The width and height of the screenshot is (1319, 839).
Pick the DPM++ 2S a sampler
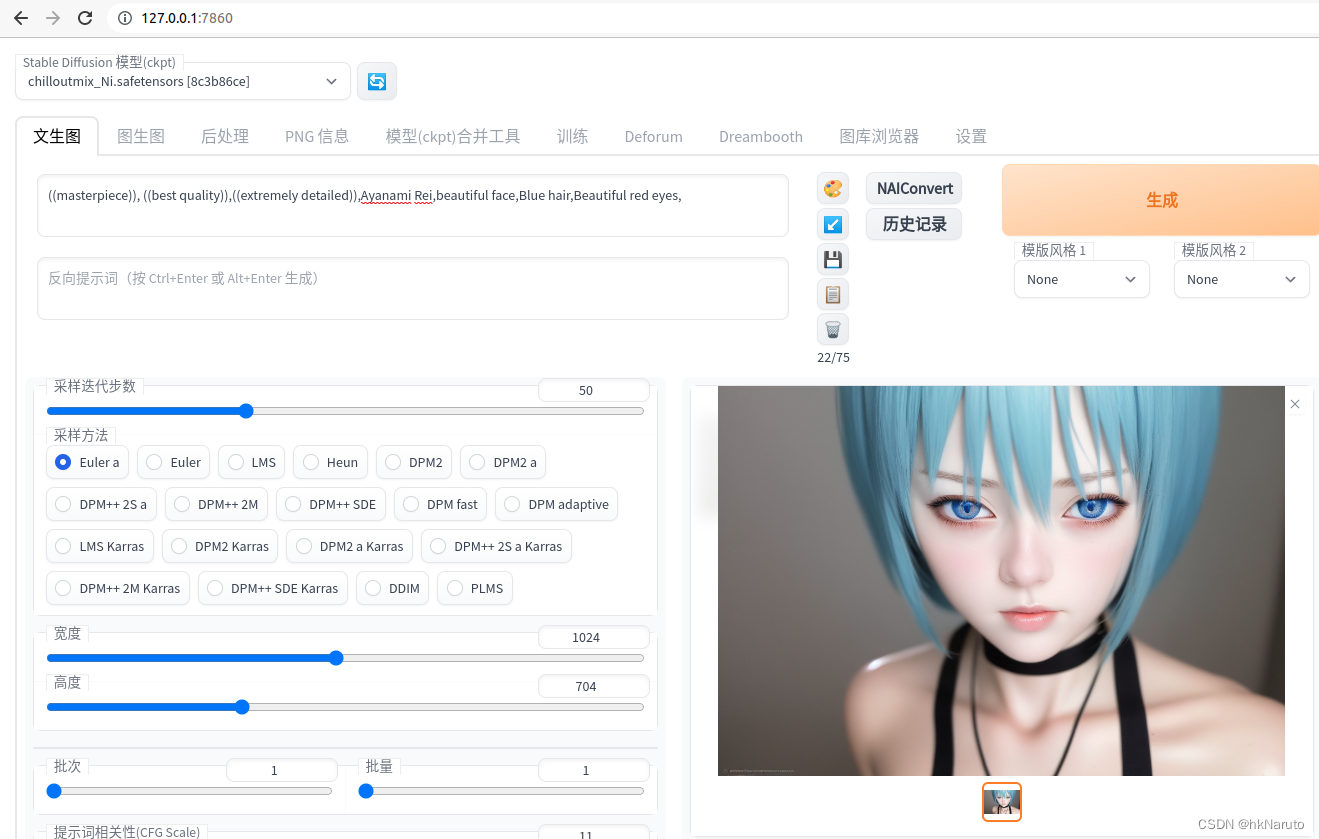(101, 504)
